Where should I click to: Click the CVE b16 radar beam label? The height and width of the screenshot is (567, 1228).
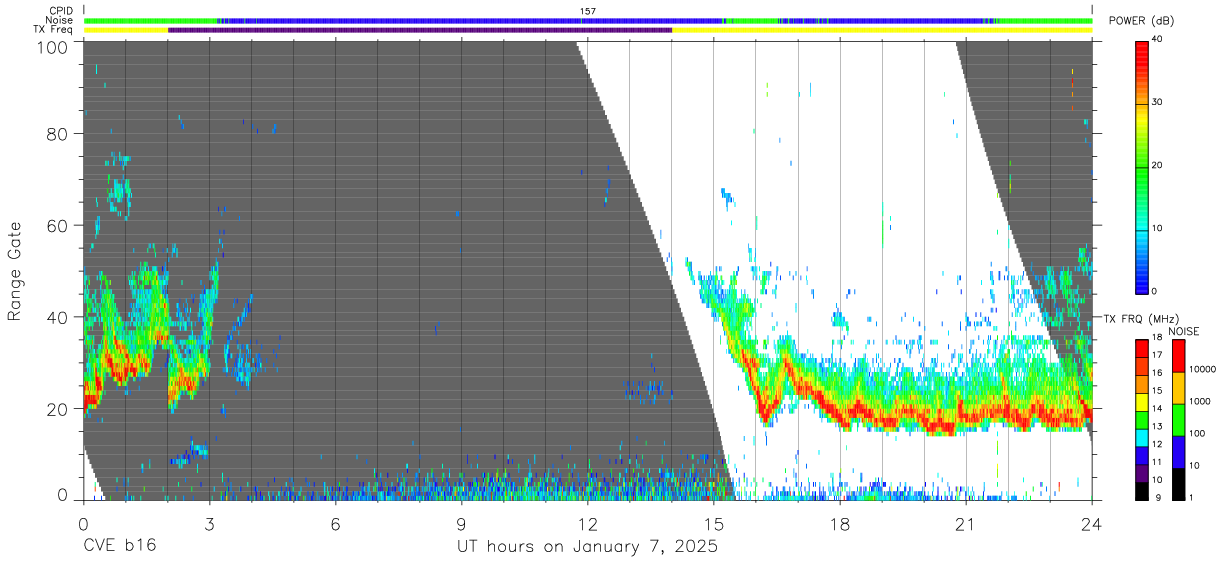pyautogui.click(x=119, y=547)
